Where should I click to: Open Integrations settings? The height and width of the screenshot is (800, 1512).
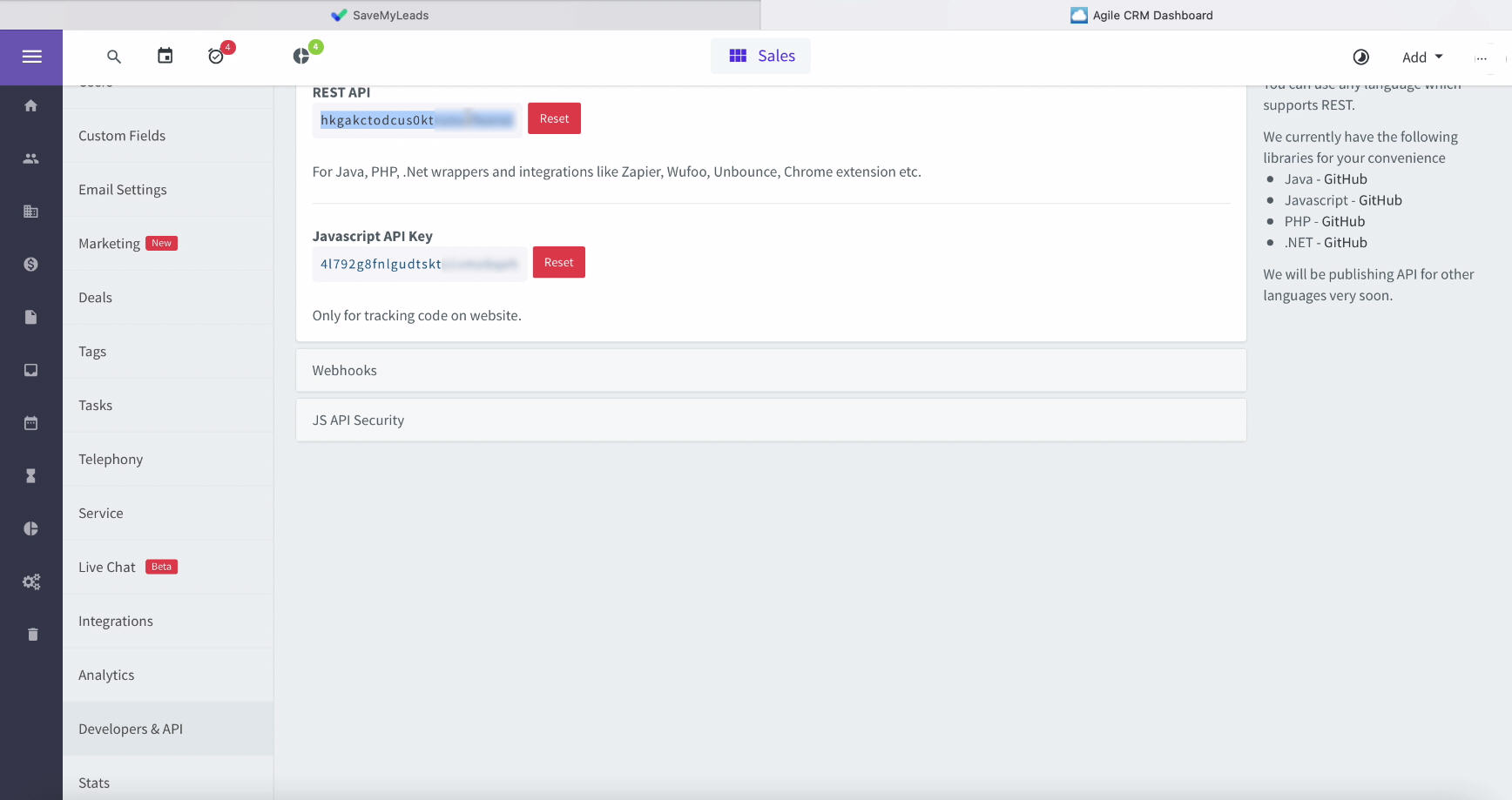[x=168, y=622]
